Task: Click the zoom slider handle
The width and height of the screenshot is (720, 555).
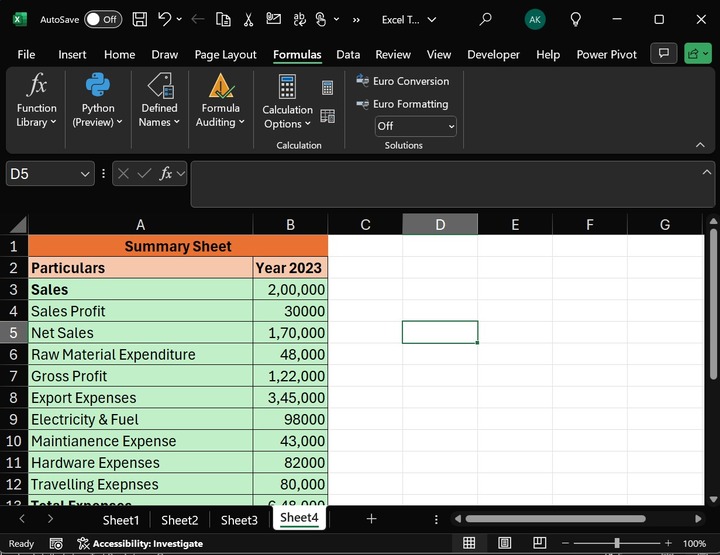Action: (617, 543)
